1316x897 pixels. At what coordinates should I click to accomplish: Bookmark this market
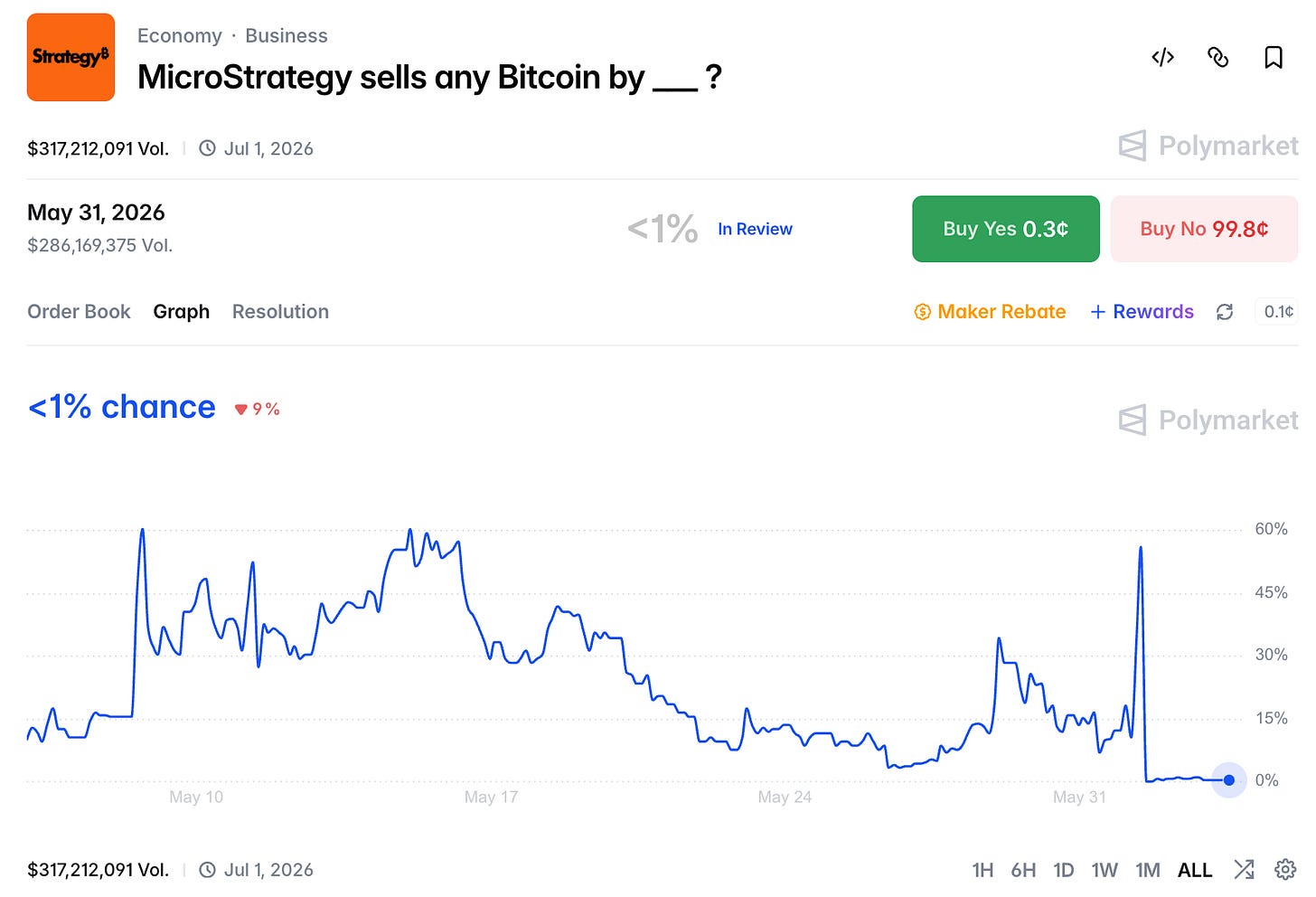coord(1273,58)
